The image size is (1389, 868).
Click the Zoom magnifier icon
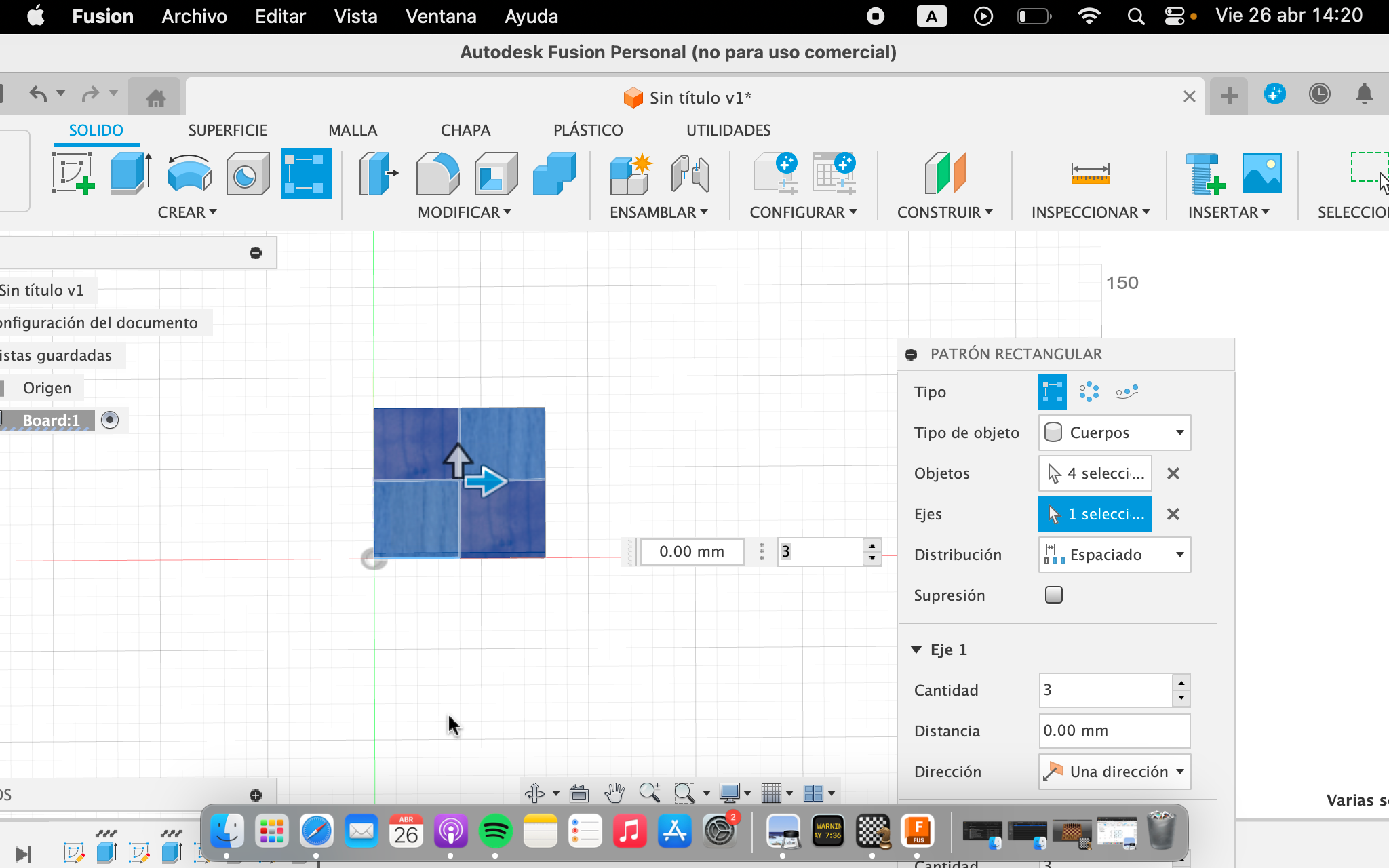click(649, 792)
